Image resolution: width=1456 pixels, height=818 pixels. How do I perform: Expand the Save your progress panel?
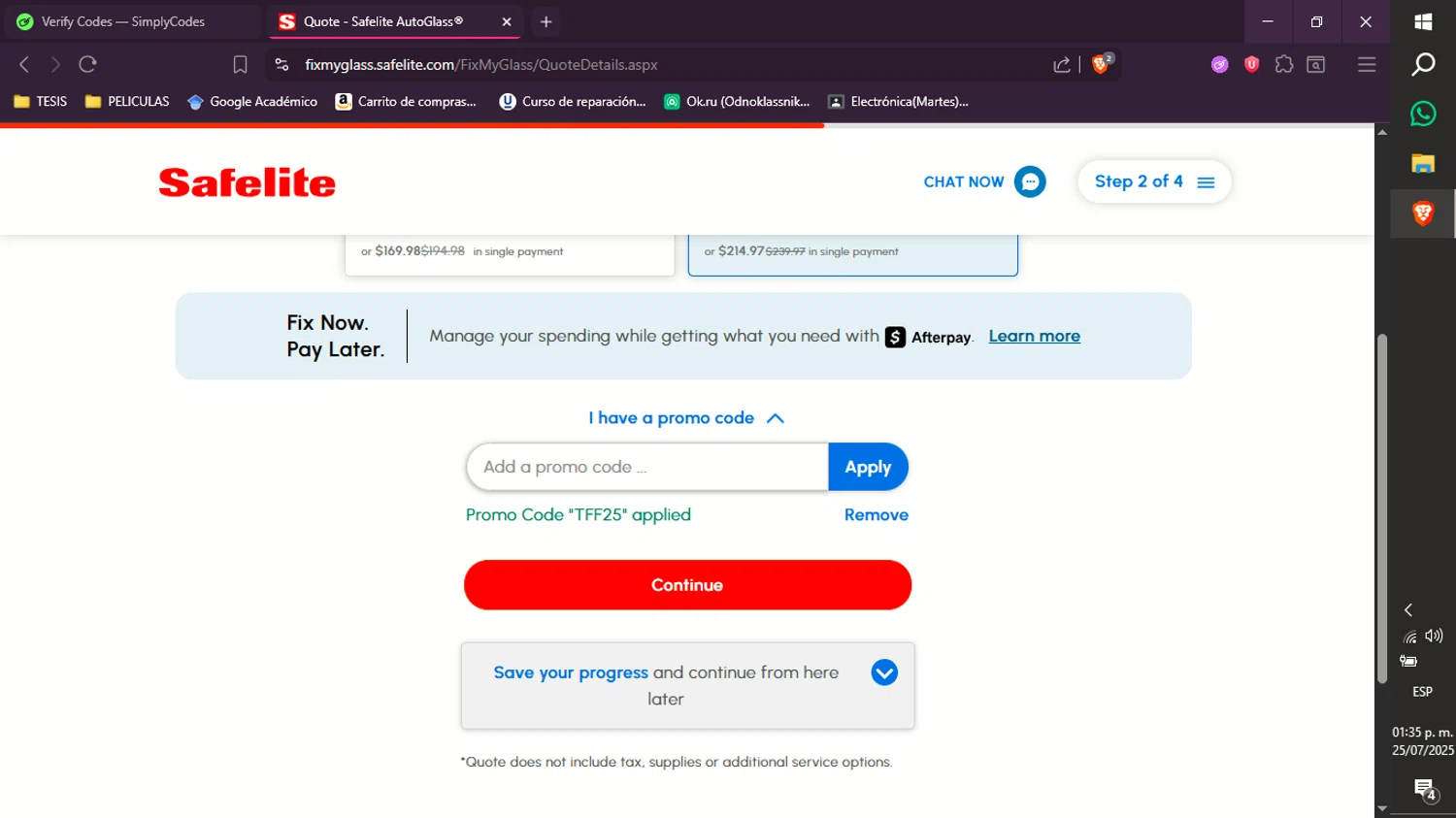pyautogui.click(x=884, y=672)
